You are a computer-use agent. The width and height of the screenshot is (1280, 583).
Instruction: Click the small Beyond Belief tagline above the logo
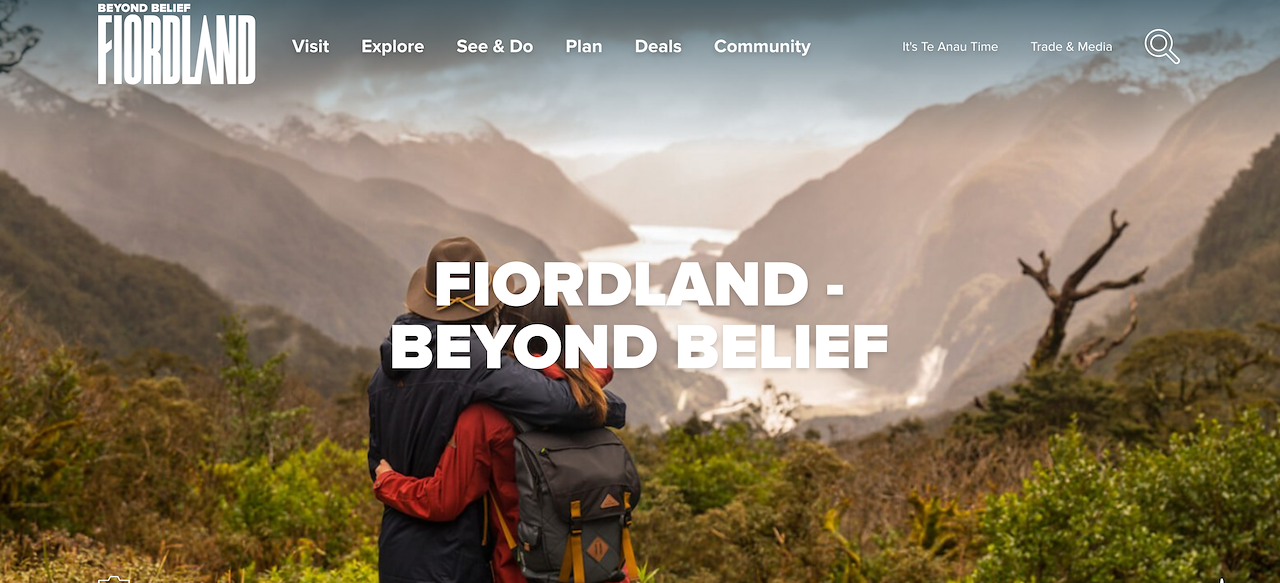144,9
